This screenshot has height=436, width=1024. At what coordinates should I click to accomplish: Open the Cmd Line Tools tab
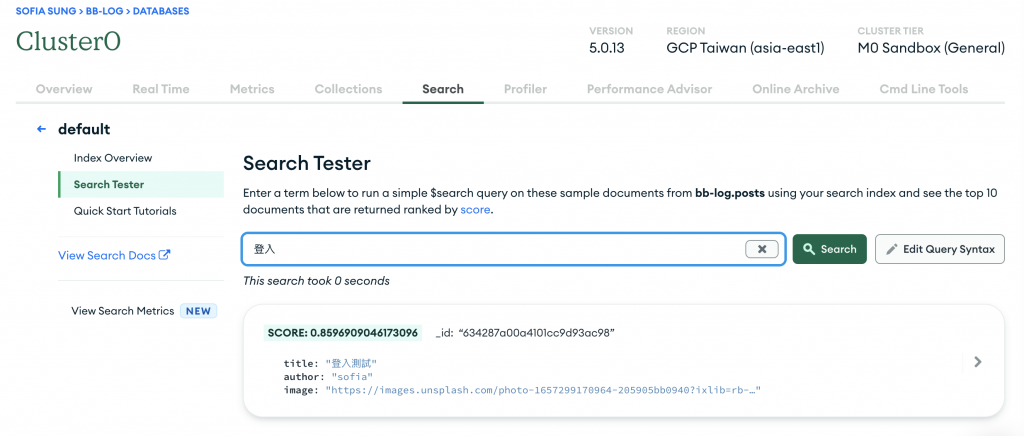(923, 89)
